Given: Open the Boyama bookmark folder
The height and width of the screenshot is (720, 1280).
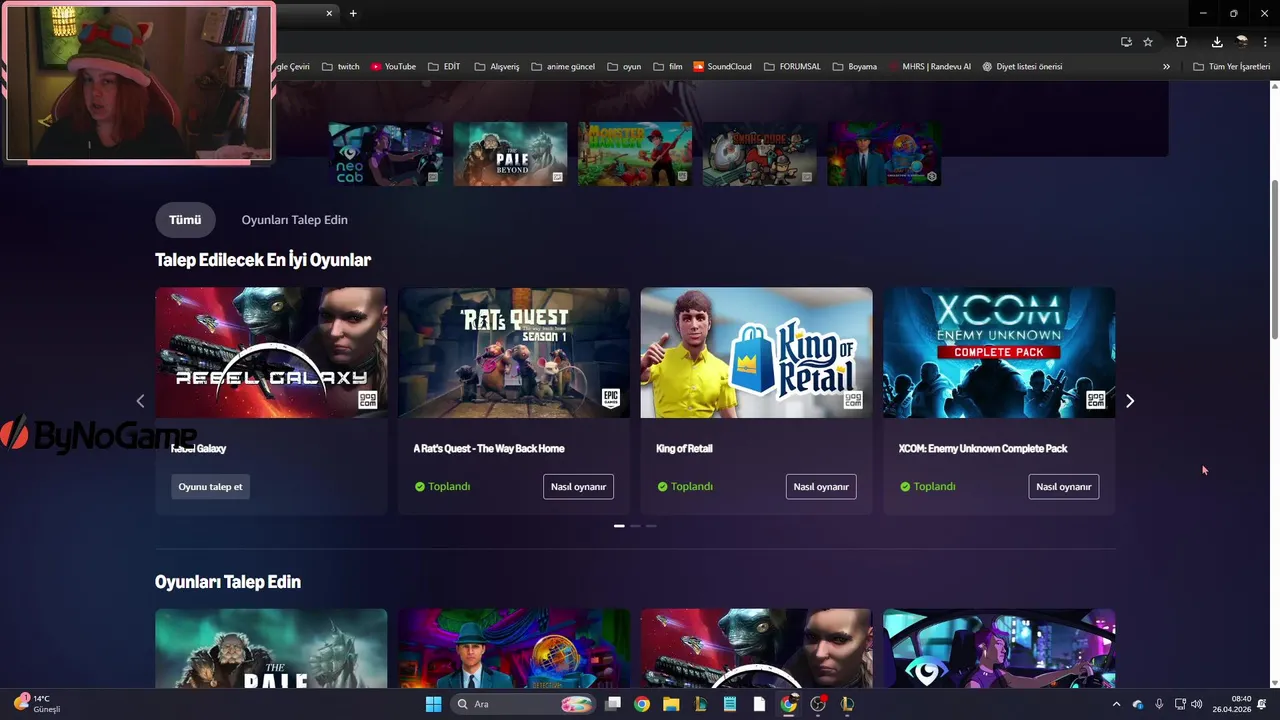Looking at the screenshot, I should (855, 67).
